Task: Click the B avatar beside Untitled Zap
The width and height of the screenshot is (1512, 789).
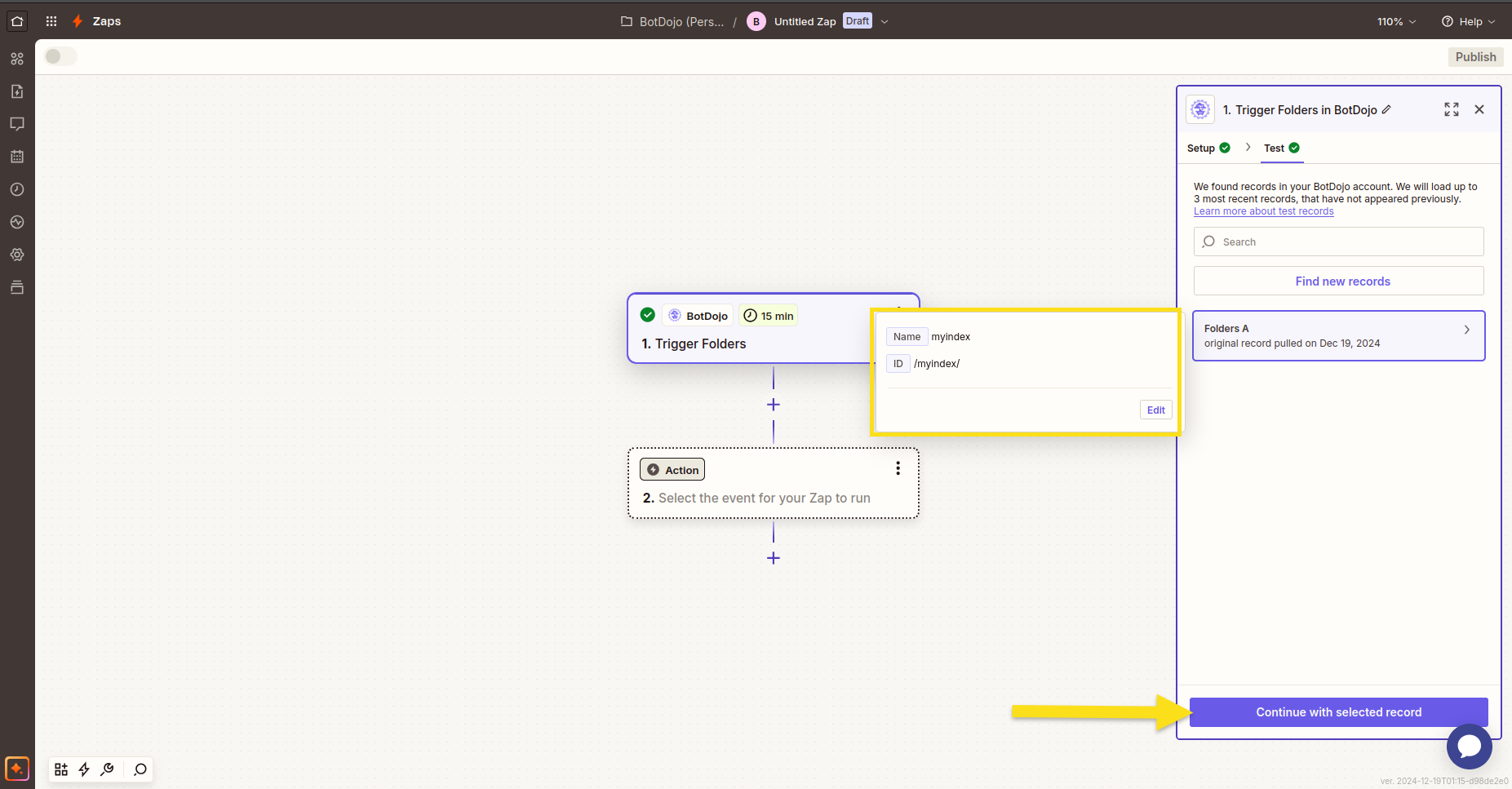Action: point(756,21)
